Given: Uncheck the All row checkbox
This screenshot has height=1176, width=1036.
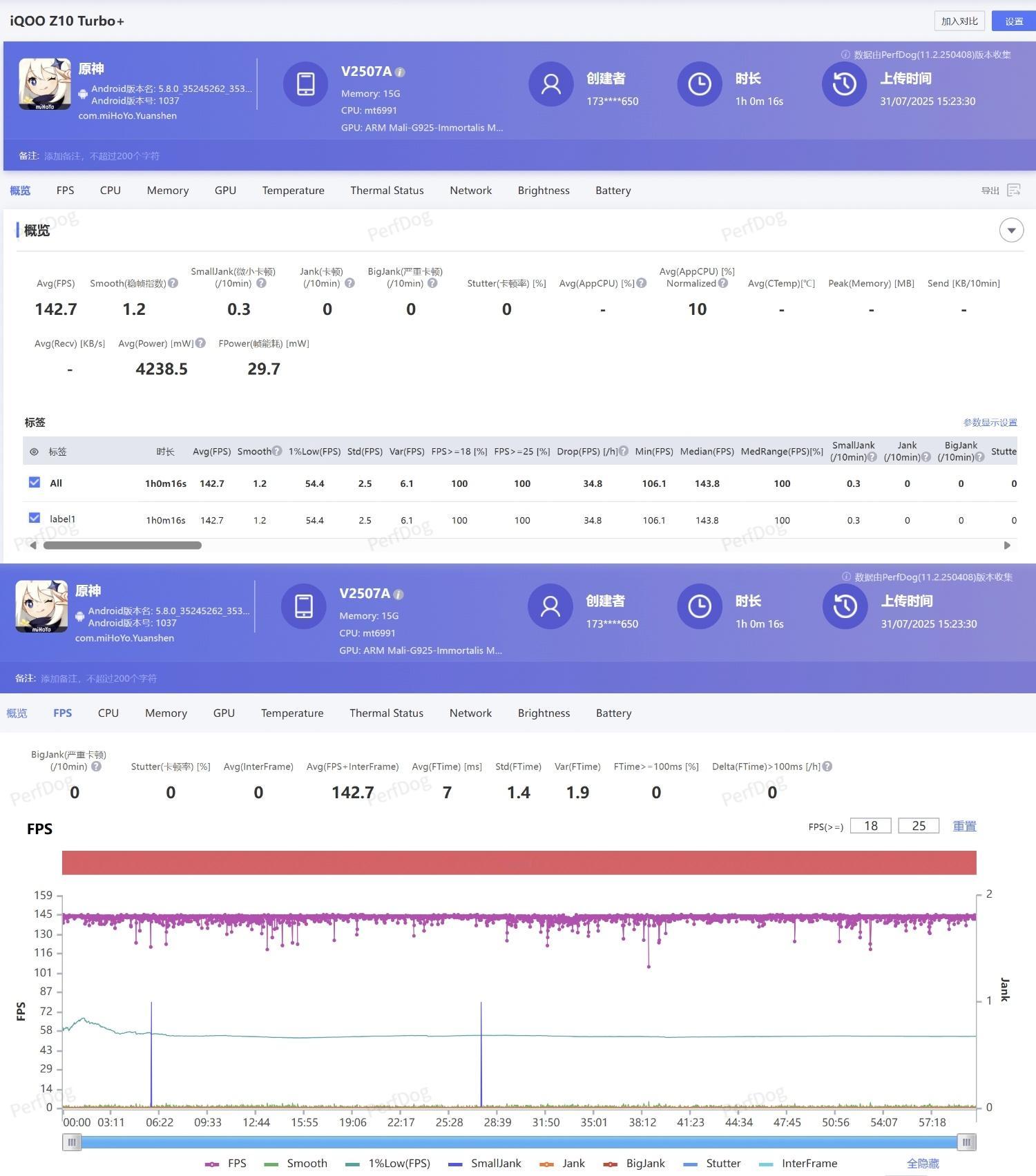Looking at the screenshot, I should pos(35,482).
